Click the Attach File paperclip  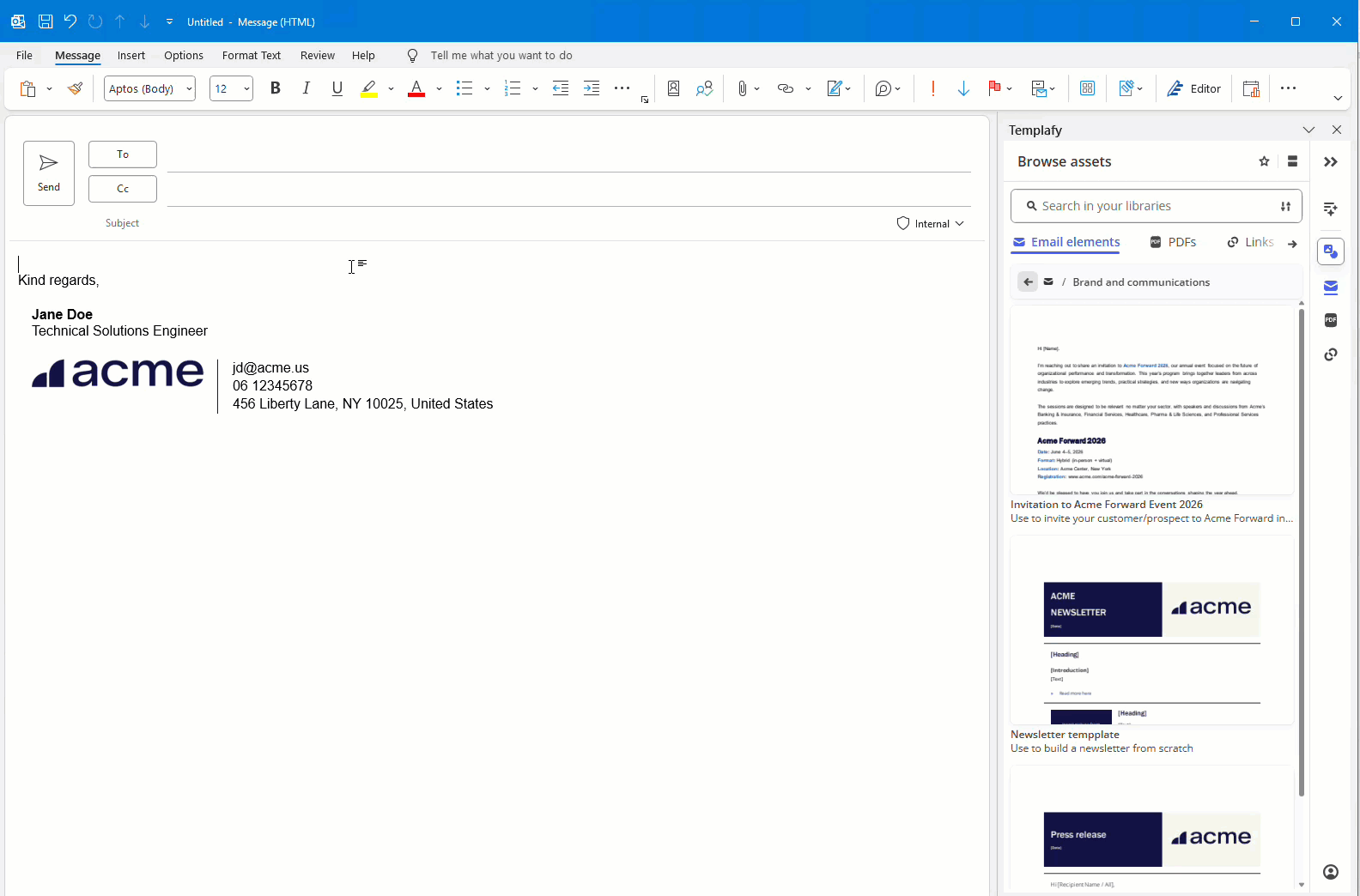[743, 88]
